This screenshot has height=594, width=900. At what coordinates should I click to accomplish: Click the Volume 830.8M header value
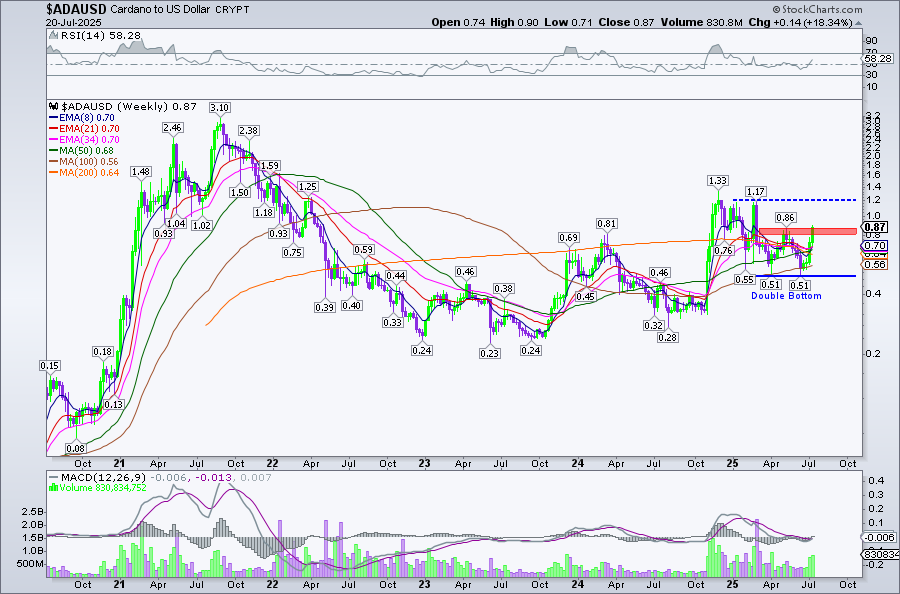click(702, 22)
